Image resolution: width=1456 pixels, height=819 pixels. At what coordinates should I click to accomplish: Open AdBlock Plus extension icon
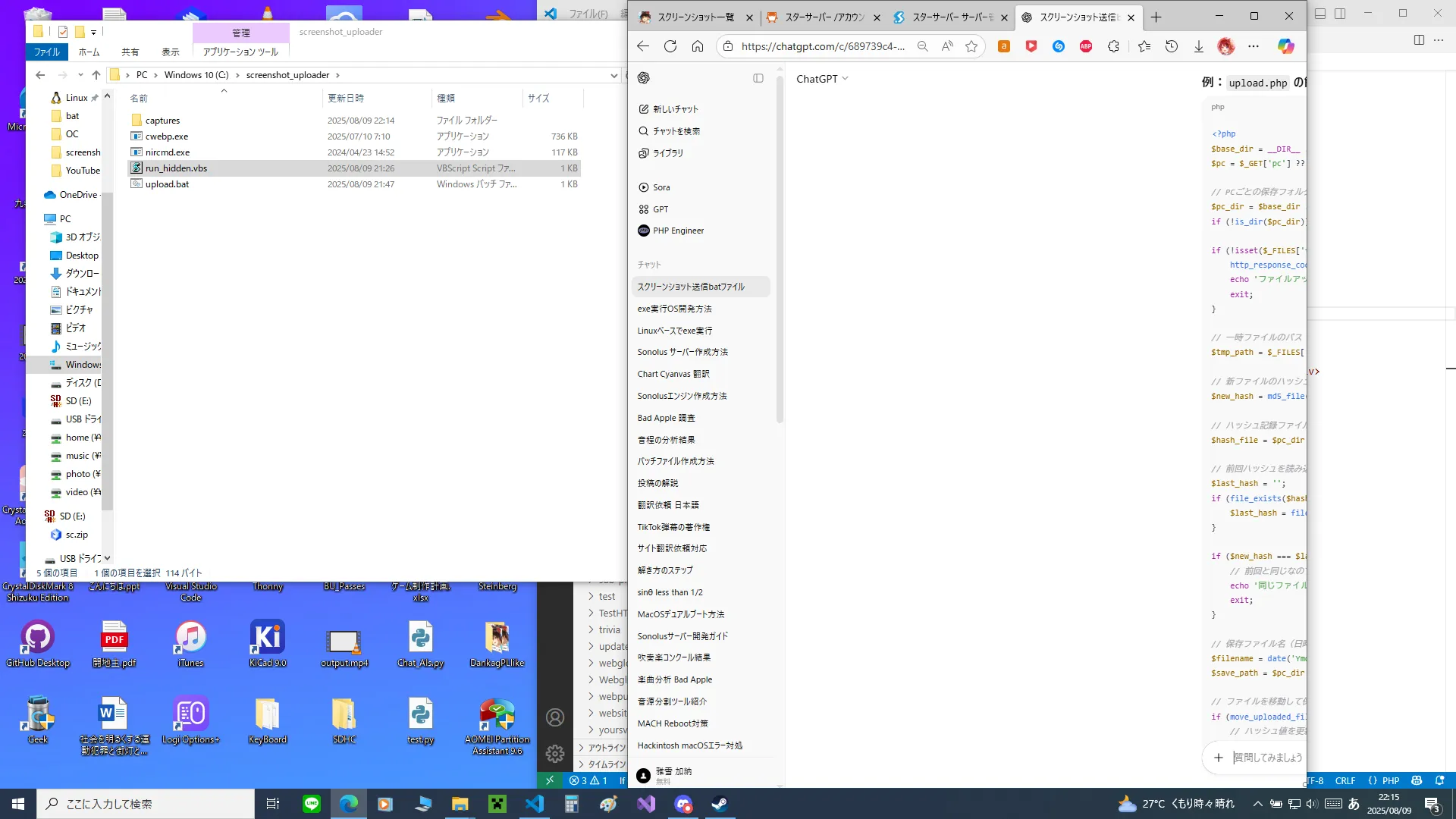tap(1086, 46)
